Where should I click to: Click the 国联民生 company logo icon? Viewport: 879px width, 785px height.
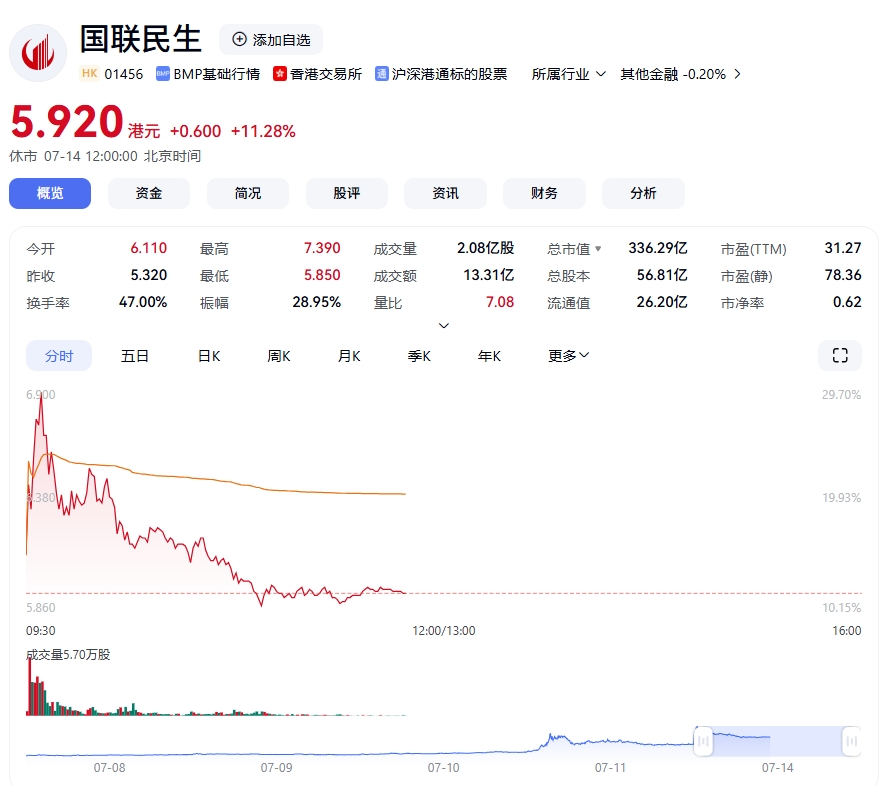38,52
